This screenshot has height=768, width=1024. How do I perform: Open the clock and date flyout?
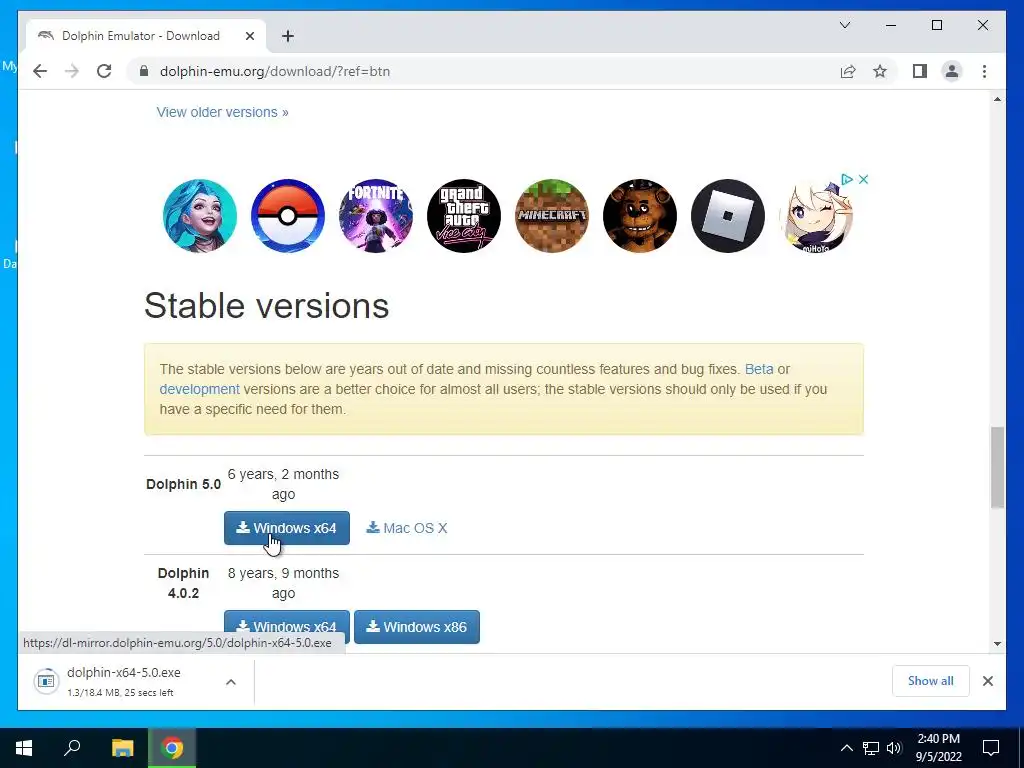point(938,748)
